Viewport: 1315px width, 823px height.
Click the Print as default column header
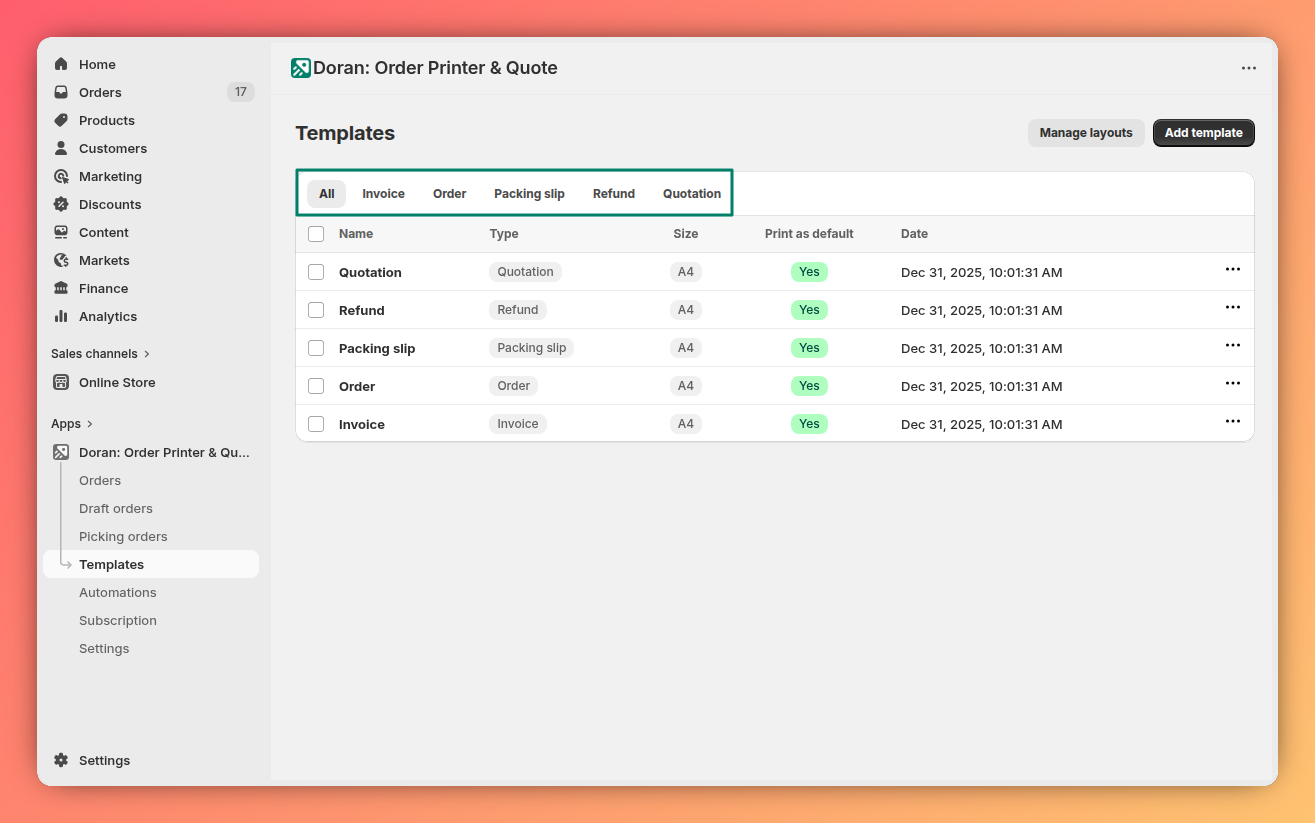point(809,234)
